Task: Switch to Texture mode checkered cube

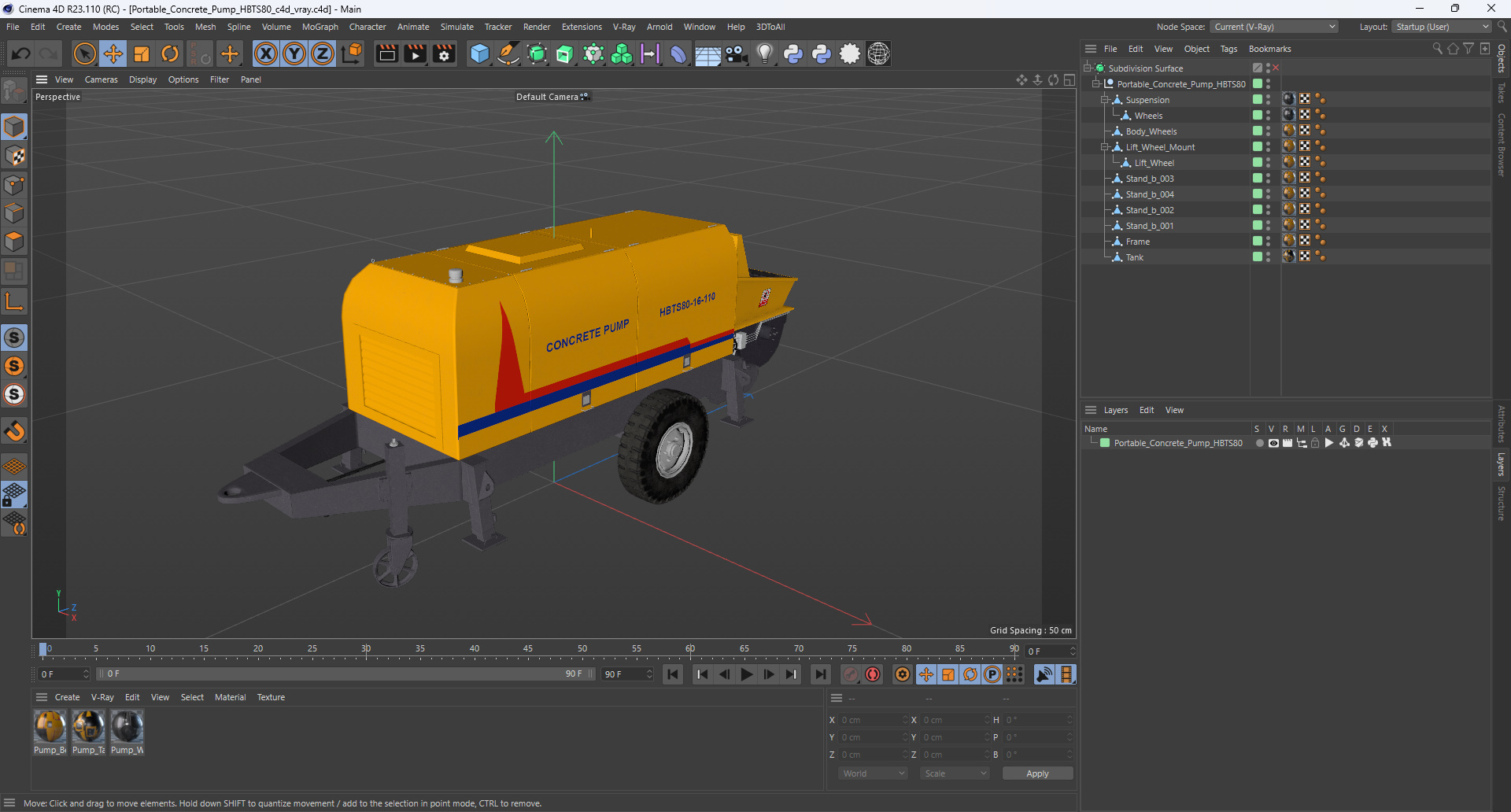Action: (x=14, y=156)
